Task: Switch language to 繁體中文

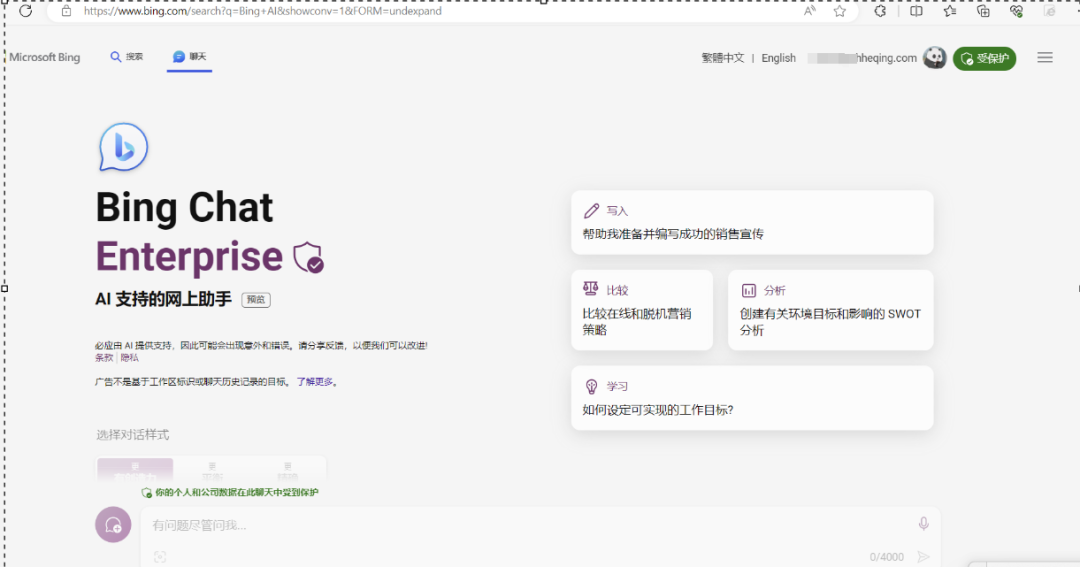Action: tap(723, 58)
